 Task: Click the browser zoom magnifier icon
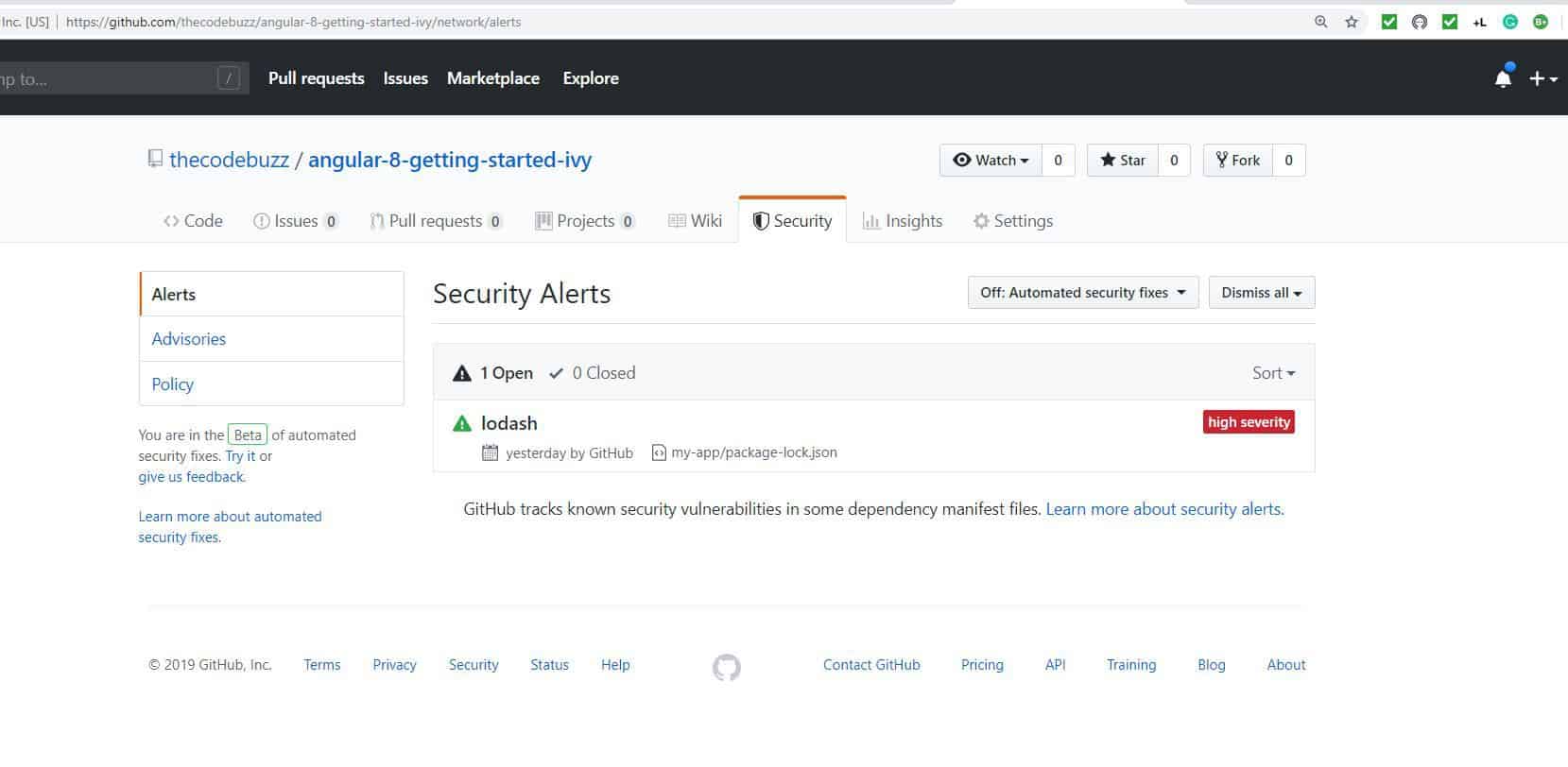[1321, 22]
